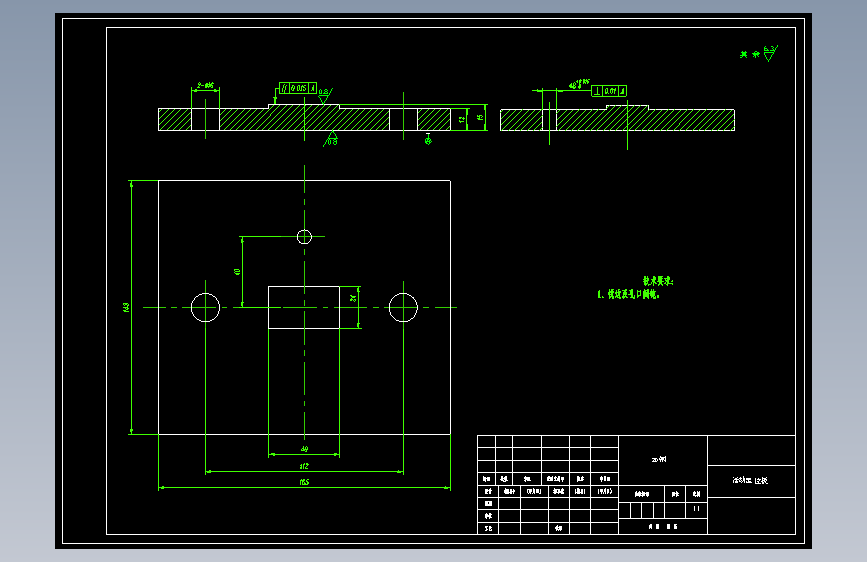Click the 1:1 scale cell in title block
The image size is (867, 562).
click(697, 508)
